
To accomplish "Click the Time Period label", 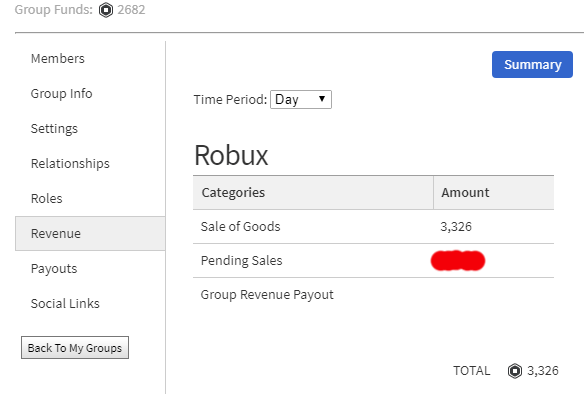I will pos(231,99).
